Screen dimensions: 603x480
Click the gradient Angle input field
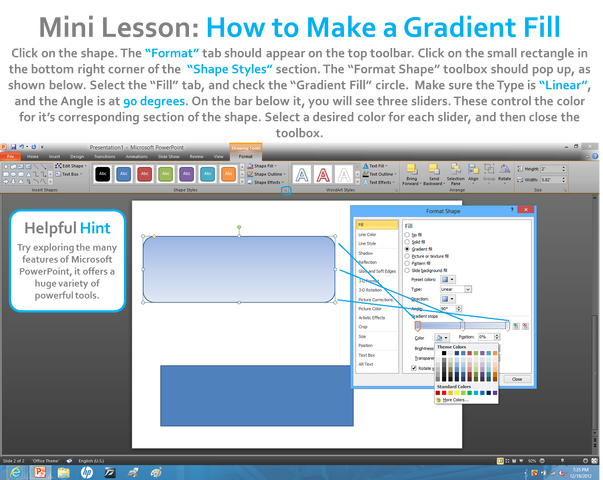[x=448, y=308]
